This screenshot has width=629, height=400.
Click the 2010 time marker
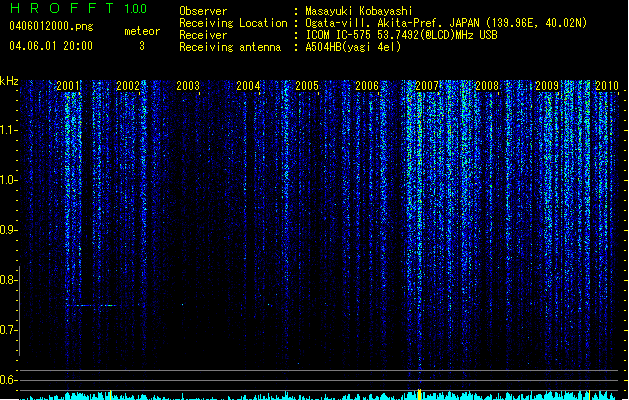click(x=607, y=85)
